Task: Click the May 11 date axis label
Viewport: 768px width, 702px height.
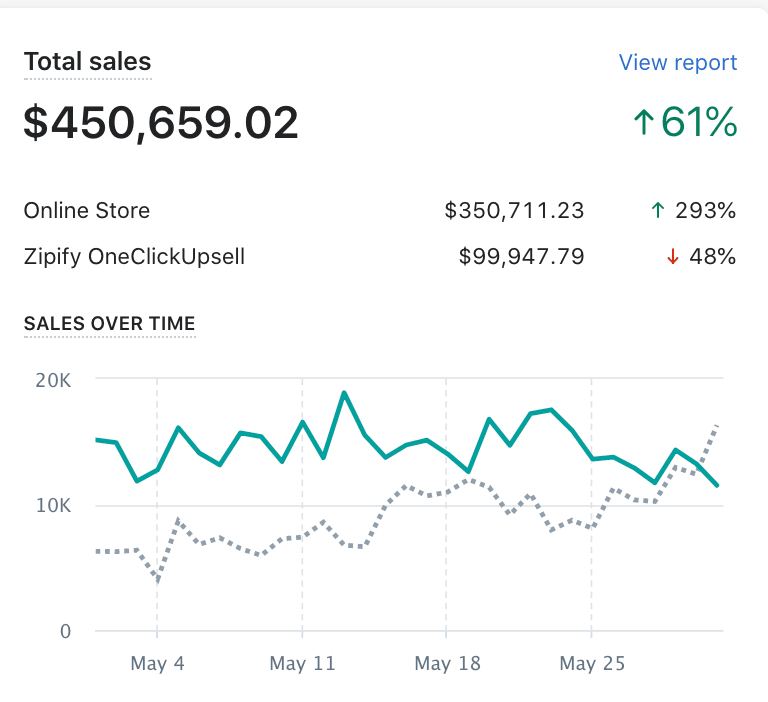Action: point(302,664)
